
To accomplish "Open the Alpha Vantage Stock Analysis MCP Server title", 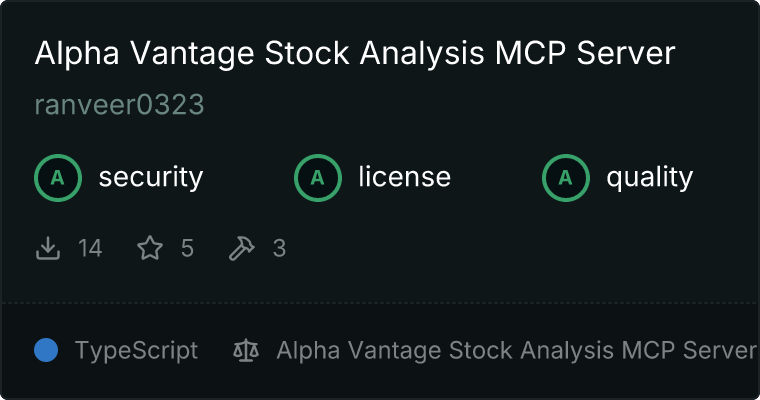I will point(355,54).
